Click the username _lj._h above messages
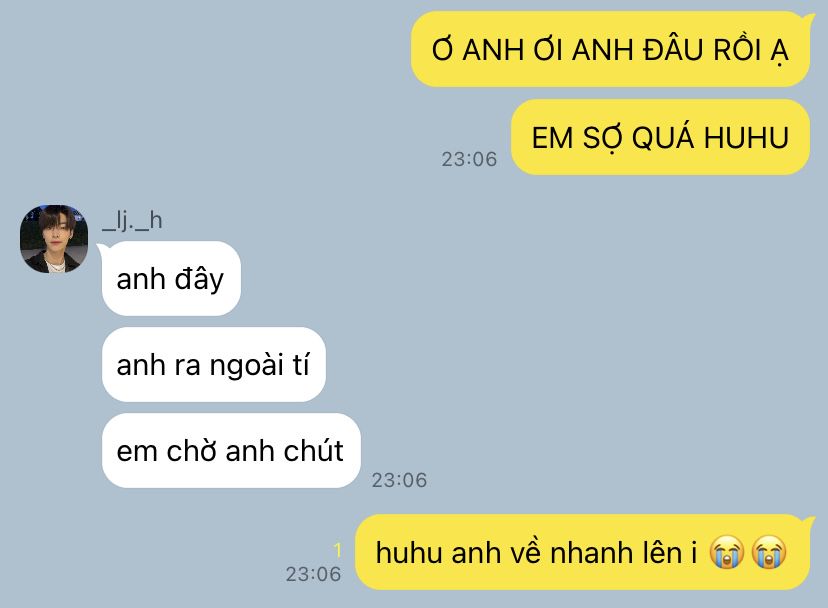This screenshot has width=828, height=608. (132, 220)
